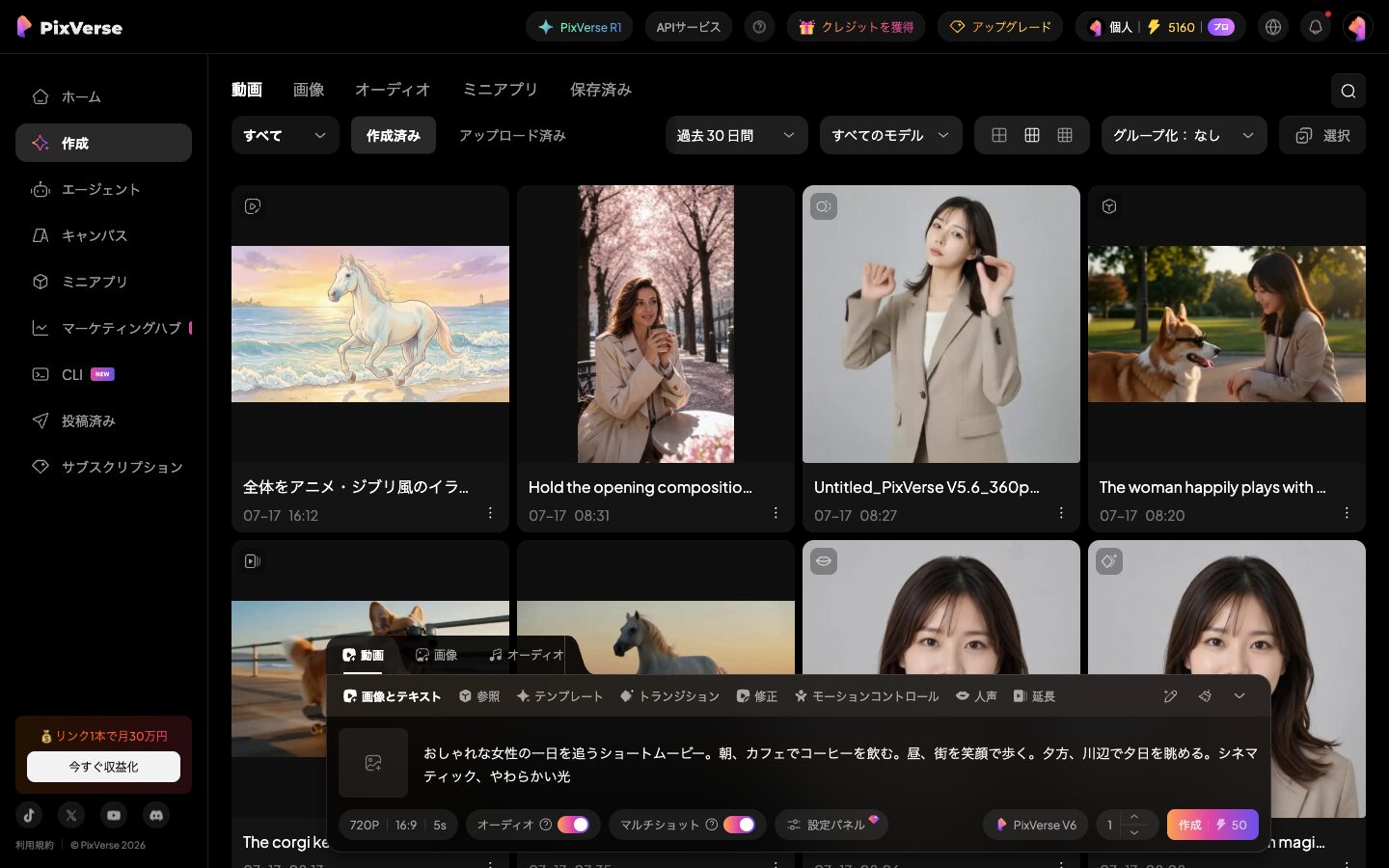This screenshot has width=1389, height=868.
Task: Open the TikTok social icon
Action: pyautogui.click(x=29, y=815)
